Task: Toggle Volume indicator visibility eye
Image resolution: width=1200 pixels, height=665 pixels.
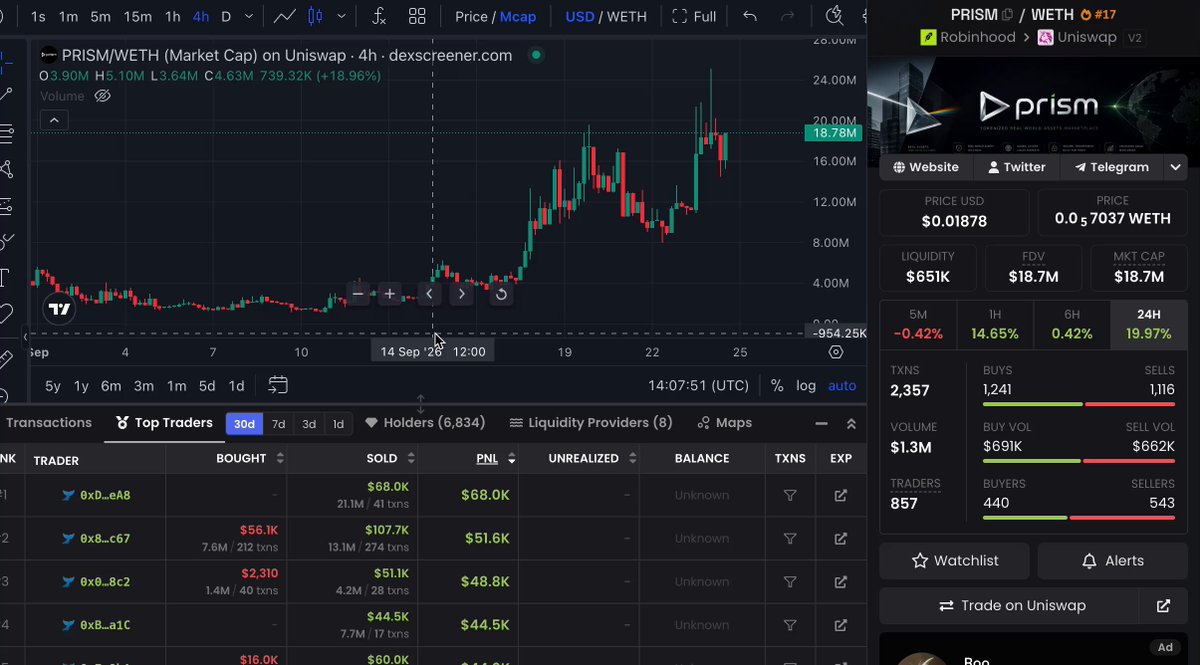Action: (101, 96)
